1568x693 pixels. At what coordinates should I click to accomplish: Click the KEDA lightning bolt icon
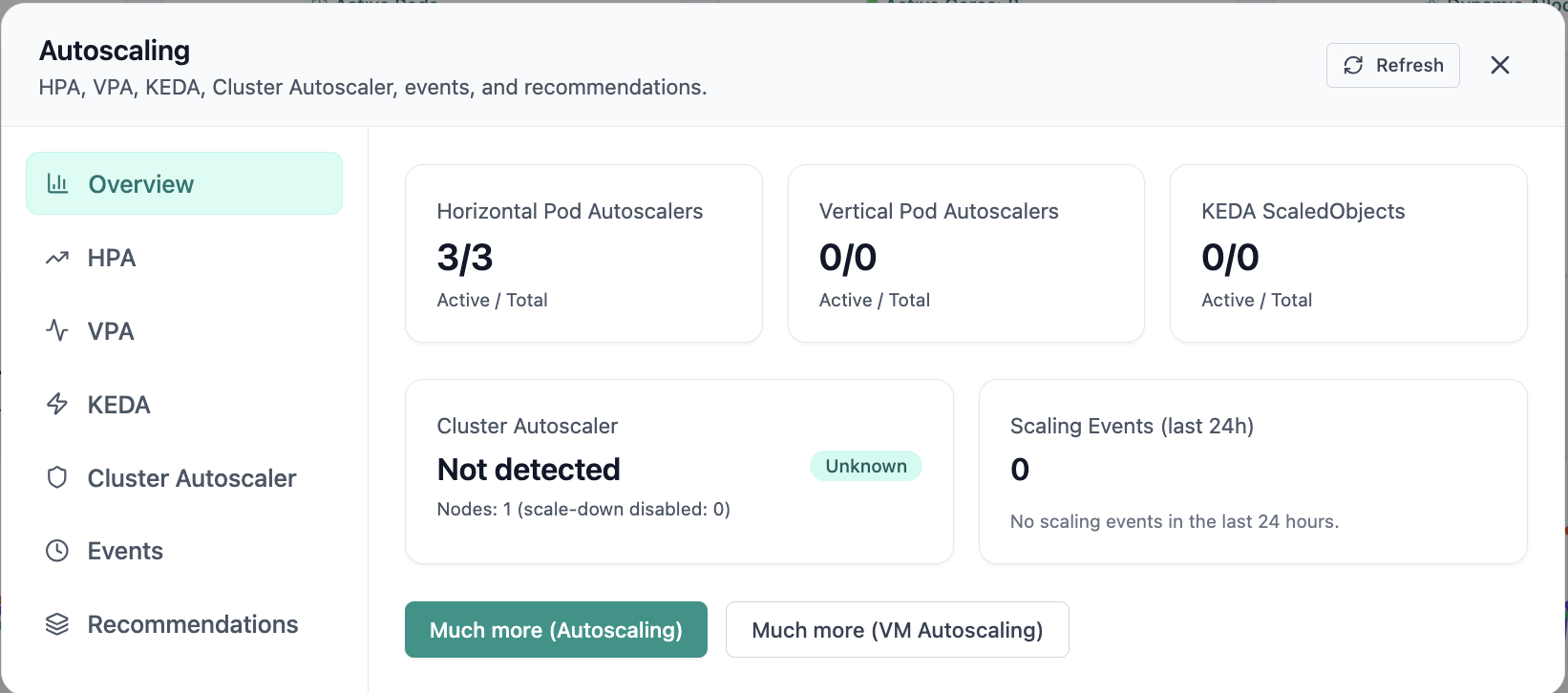tap(57, 404)
